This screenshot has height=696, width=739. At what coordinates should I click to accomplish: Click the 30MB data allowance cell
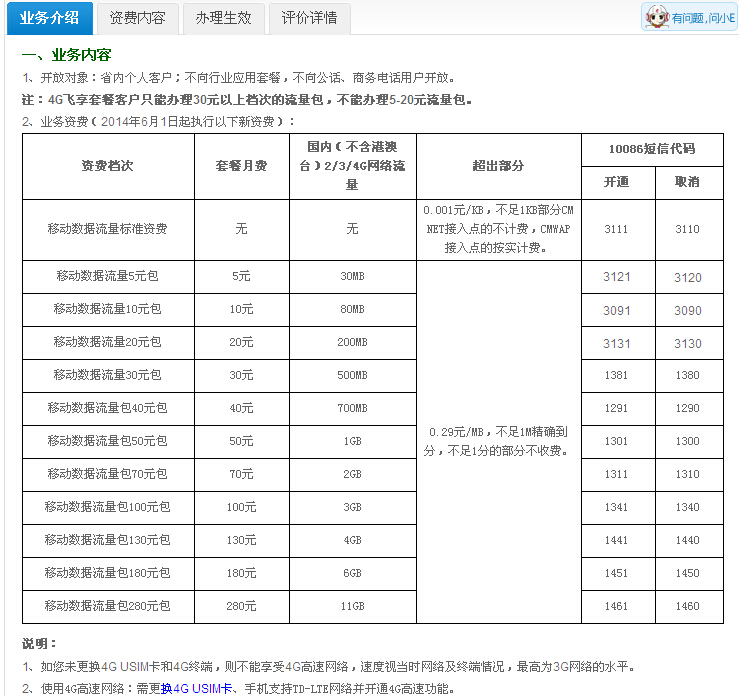pos(353,277)
